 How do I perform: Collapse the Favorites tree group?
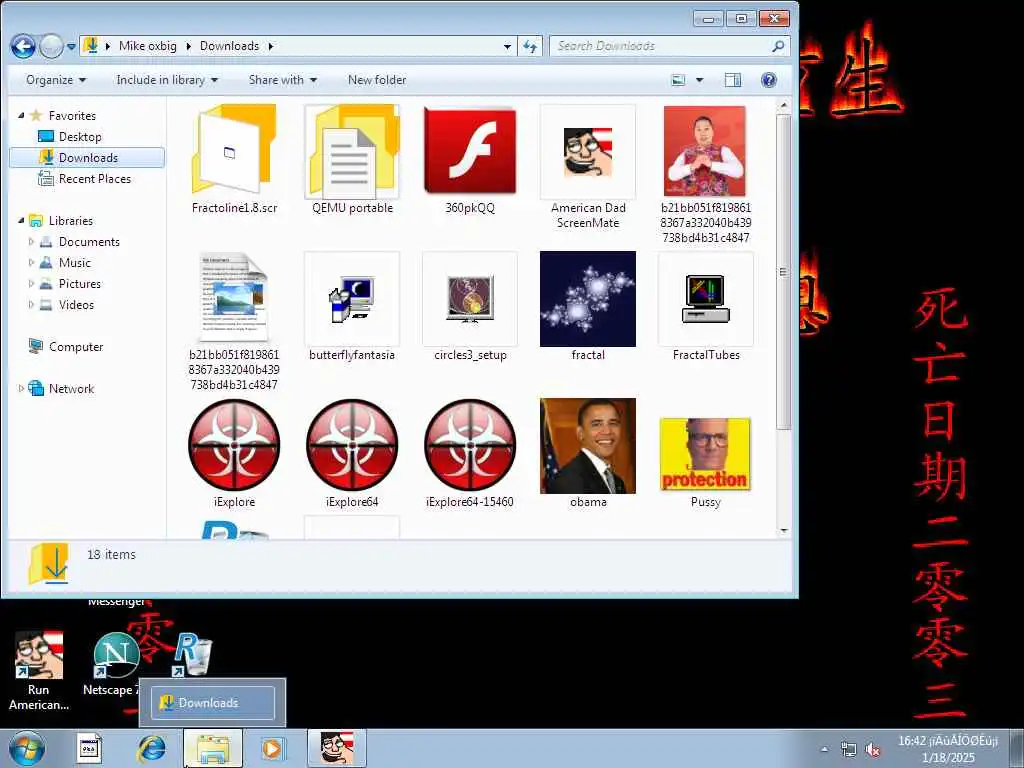[21, 115]
